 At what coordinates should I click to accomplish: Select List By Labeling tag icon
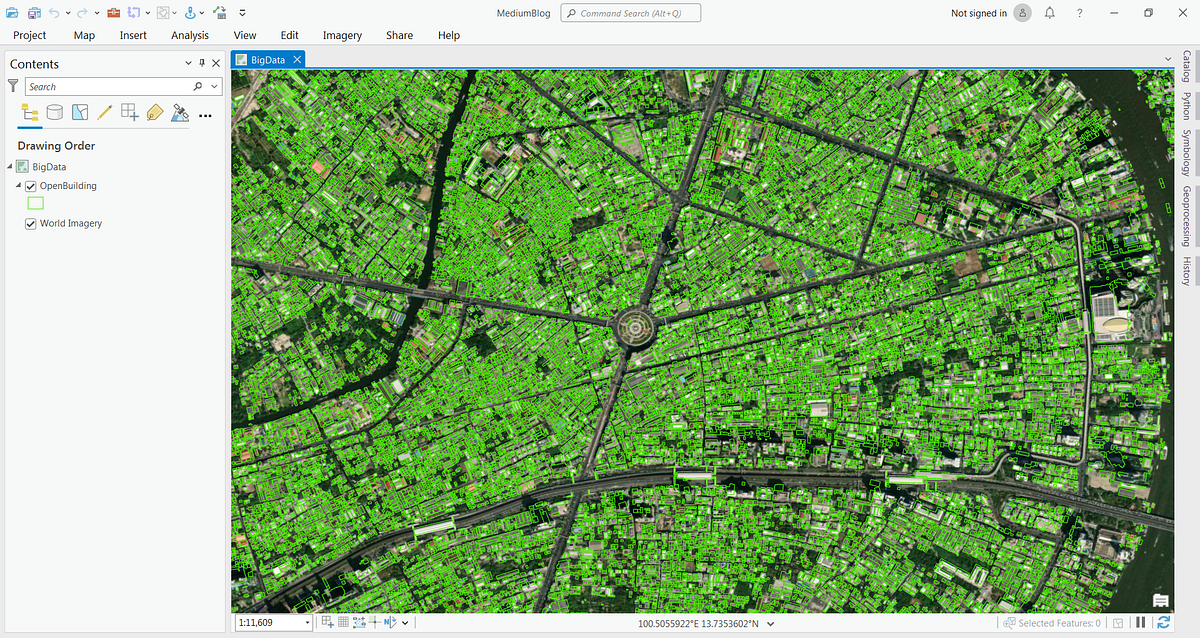154,112
